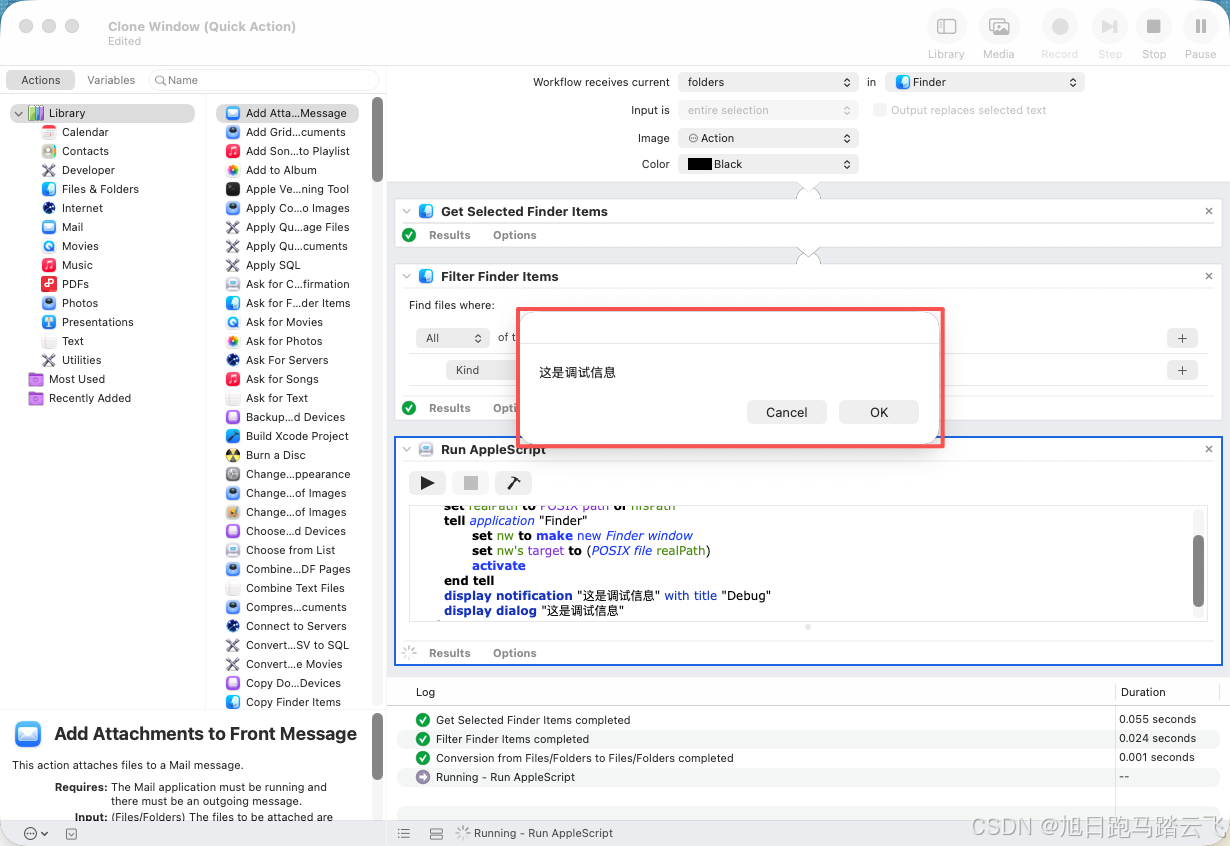
Task: Collapse Filter Finder Items action
Action: point(407,276)
